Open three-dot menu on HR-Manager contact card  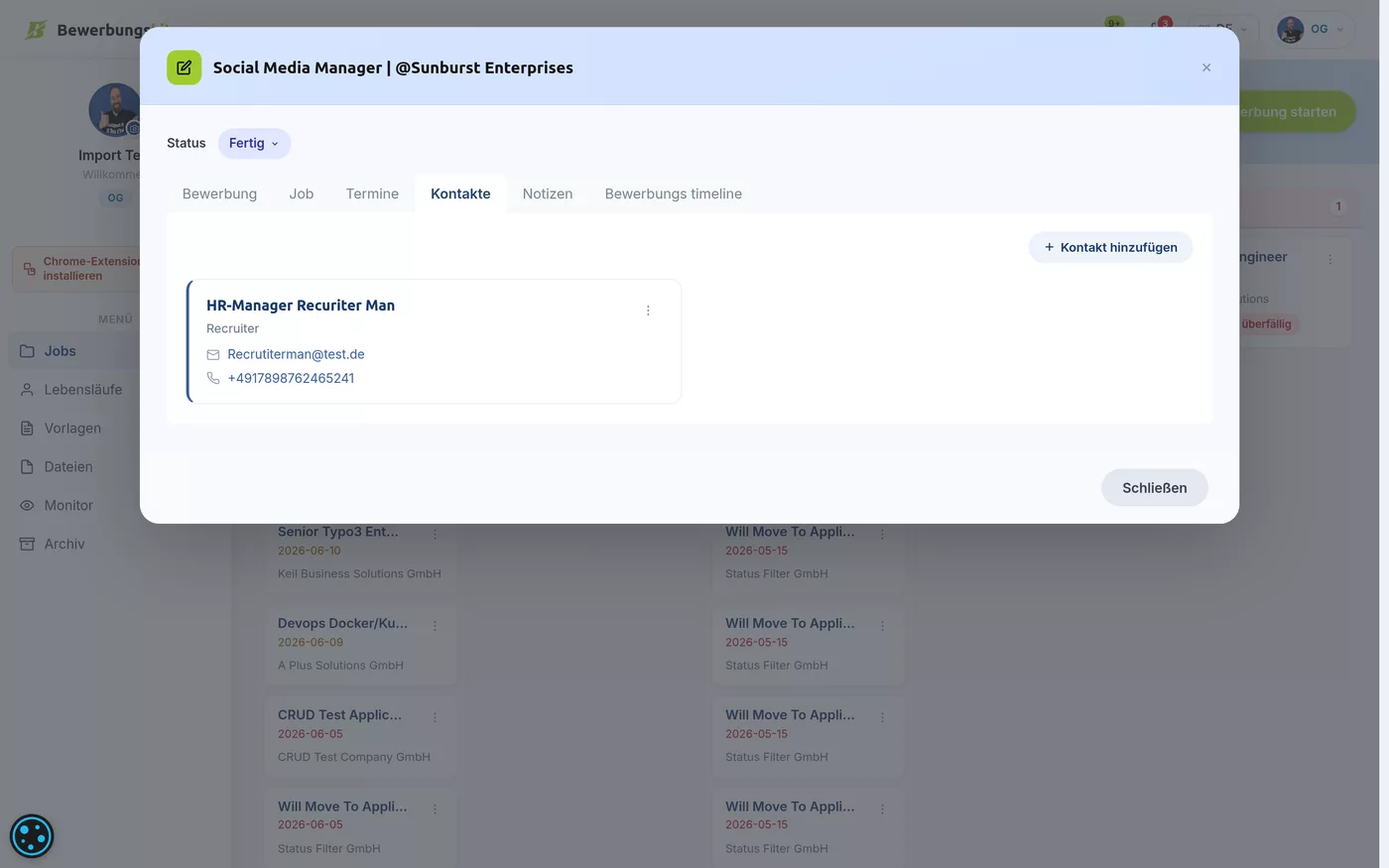coord(648,310)
